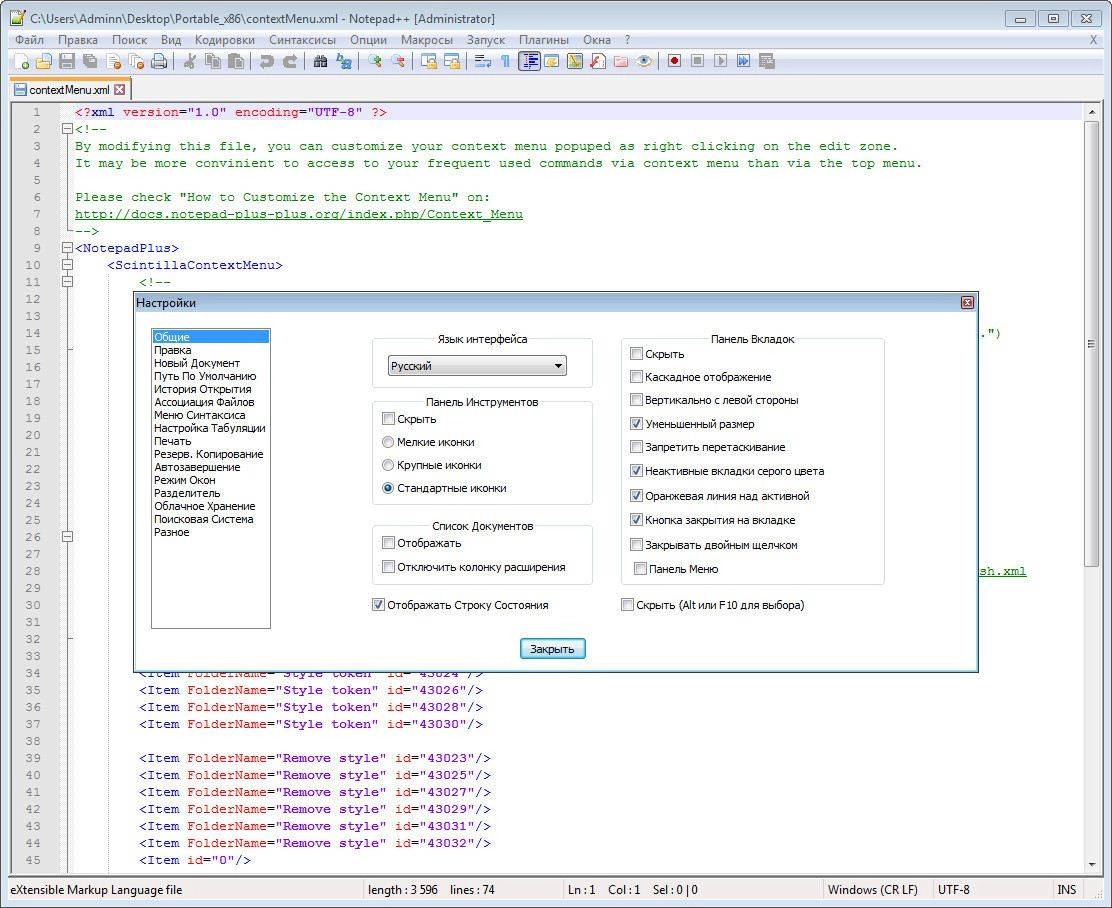Check Отключить колонку расширения
Viewport: 1112px width, 908px height.
(x=388, y=567)
